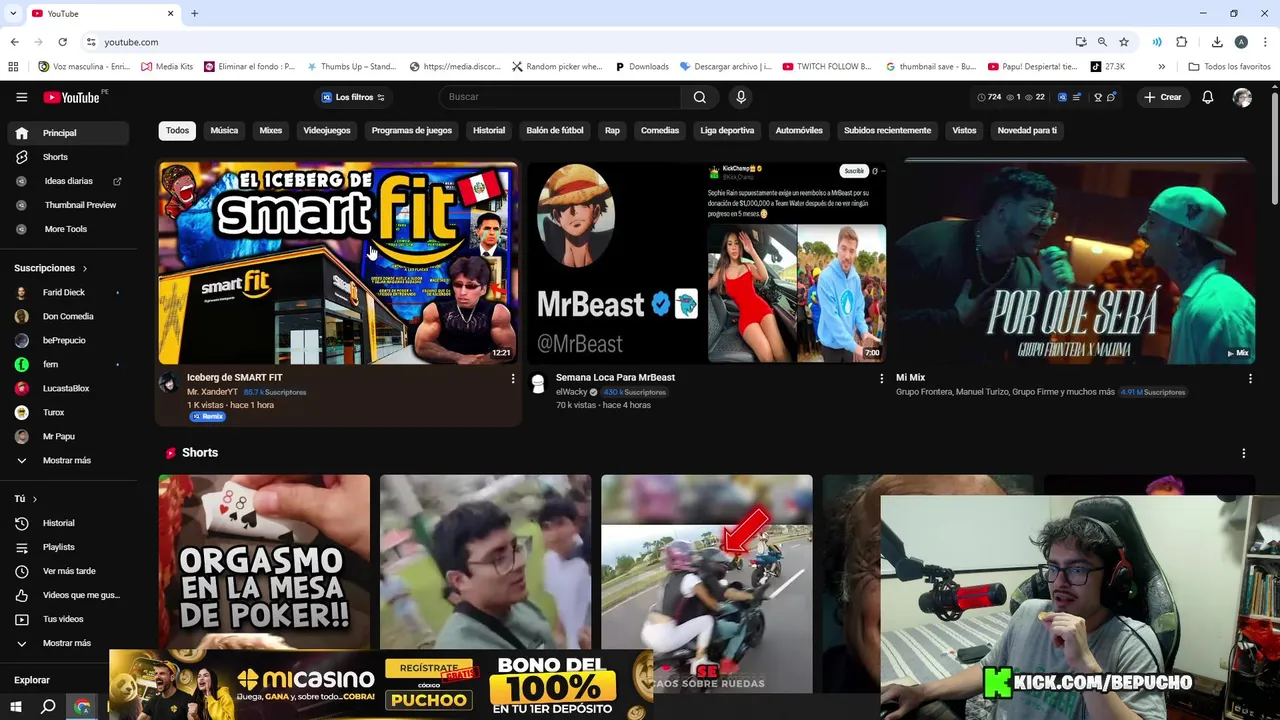Open the MrBeast video thumbnail
The height and width of the screenshot is (720, 1280).
tap(707, 263)
